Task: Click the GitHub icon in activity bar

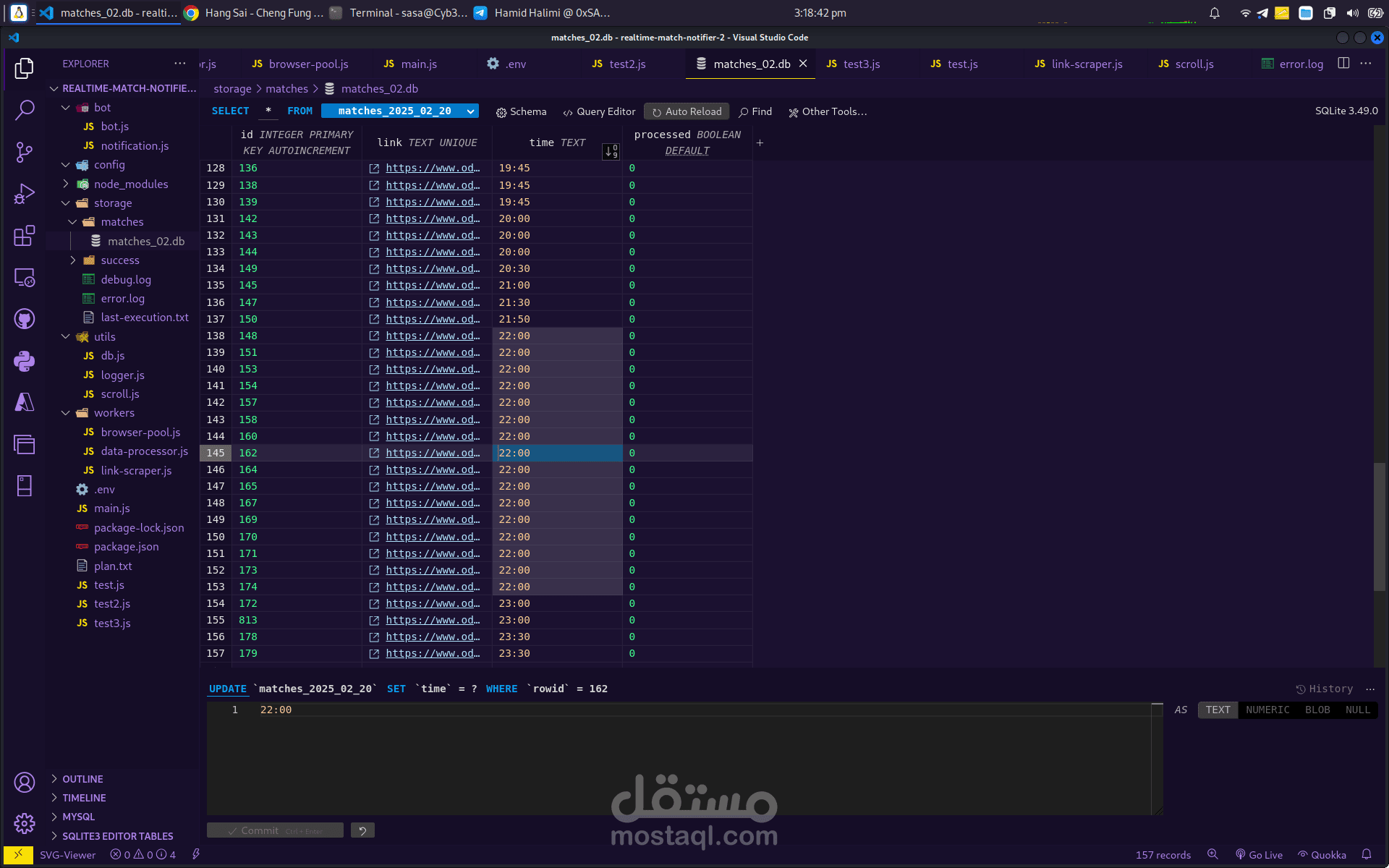Action: tap(24, 319)
